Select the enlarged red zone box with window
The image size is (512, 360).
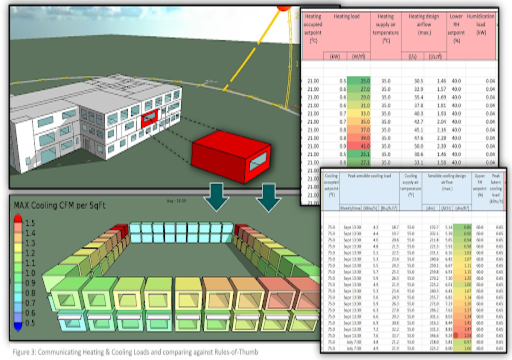[232, 156]
